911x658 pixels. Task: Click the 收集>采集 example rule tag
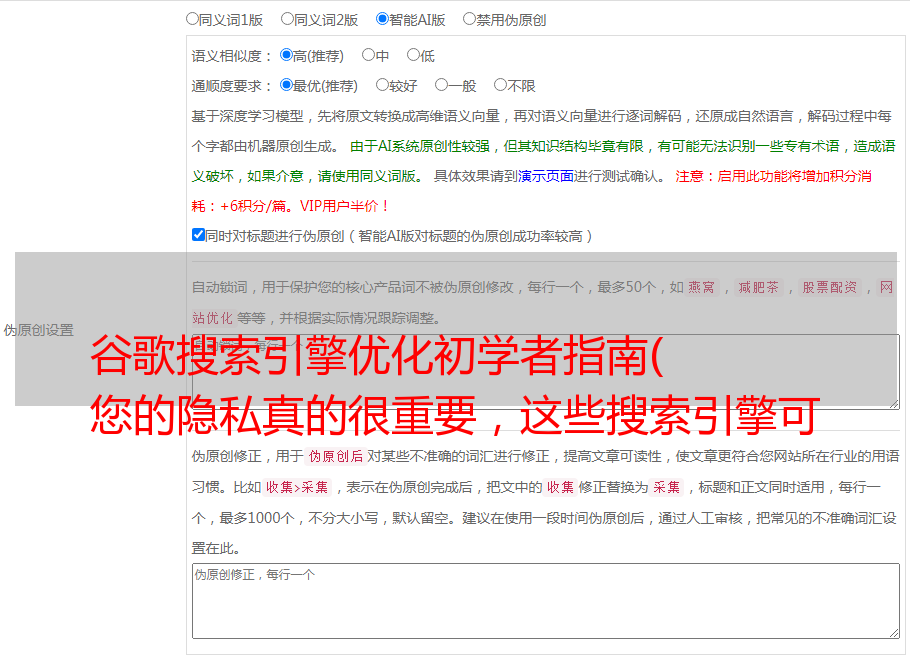297,487
